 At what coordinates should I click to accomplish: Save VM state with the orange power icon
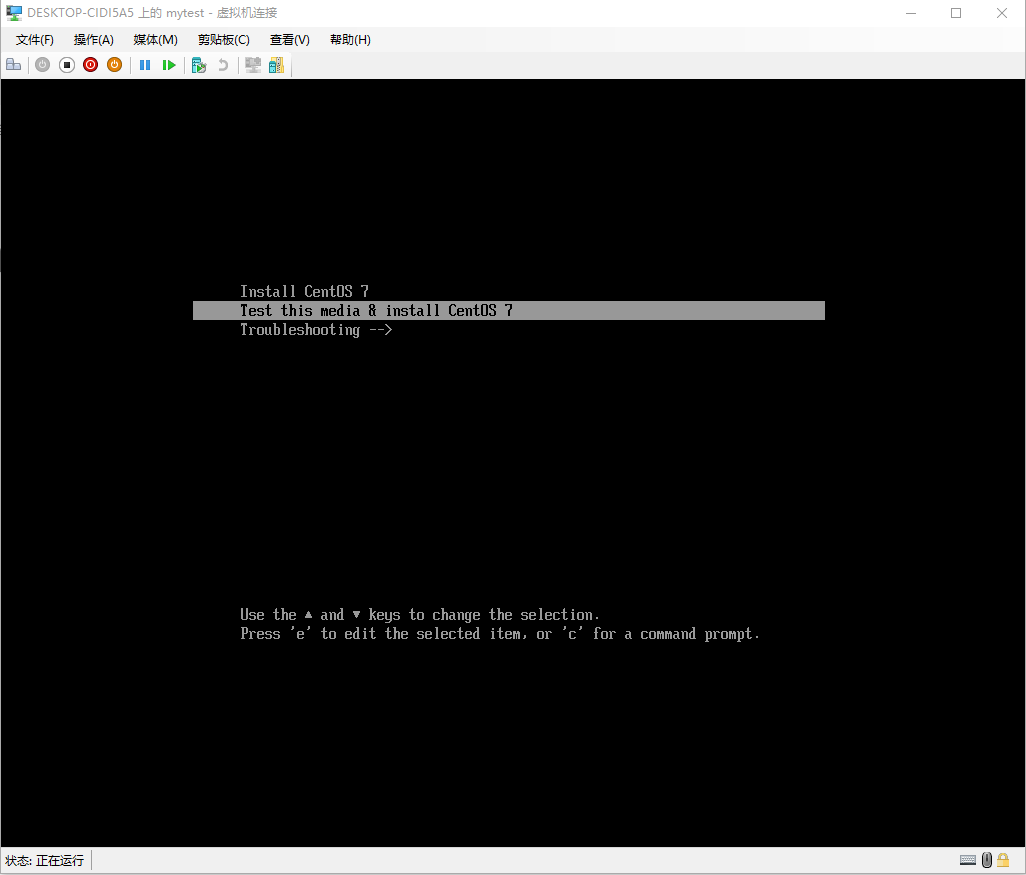pos(115,65)
